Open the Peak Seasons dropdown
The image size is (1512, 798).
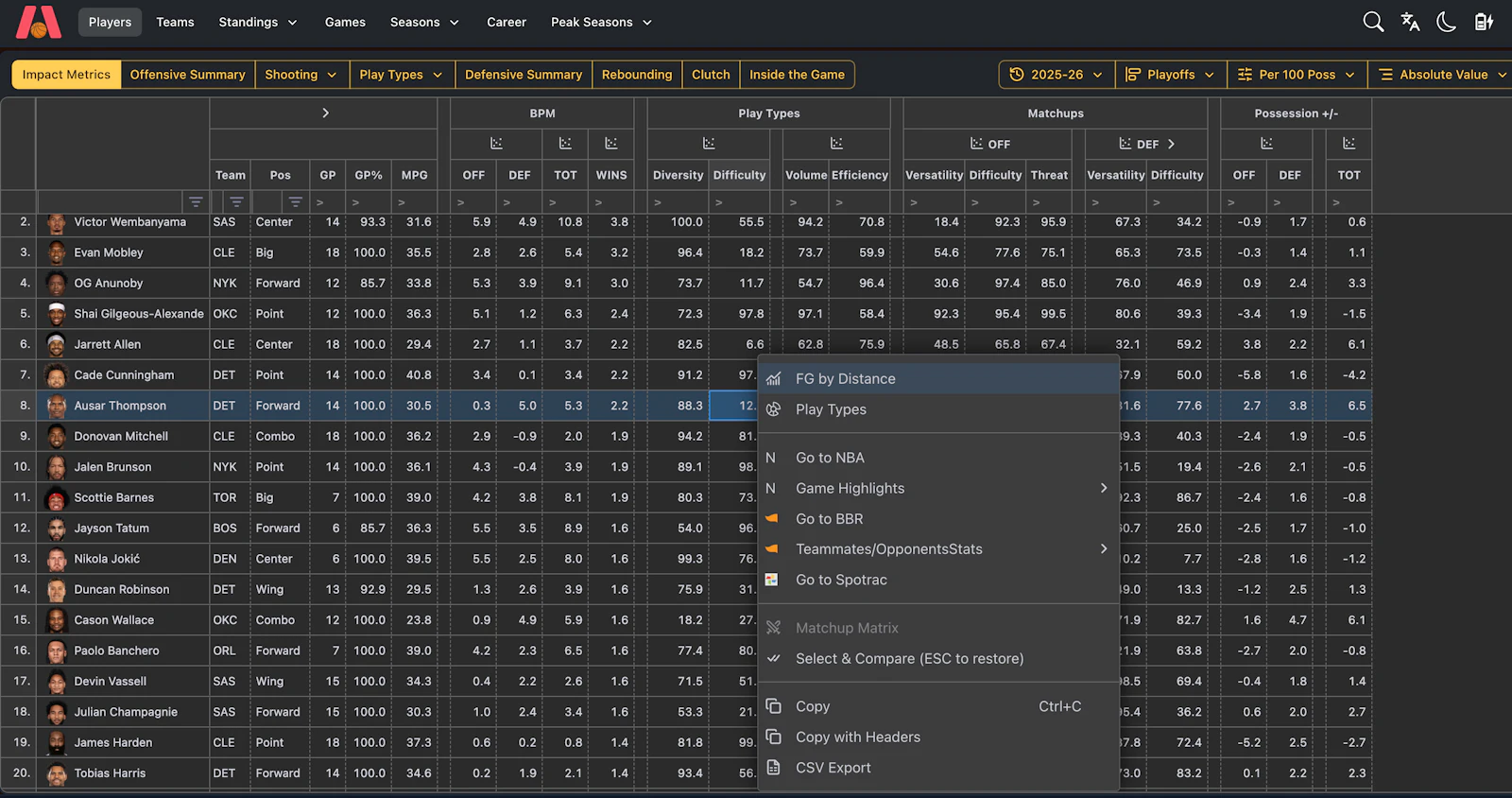[x=601, y=22]
